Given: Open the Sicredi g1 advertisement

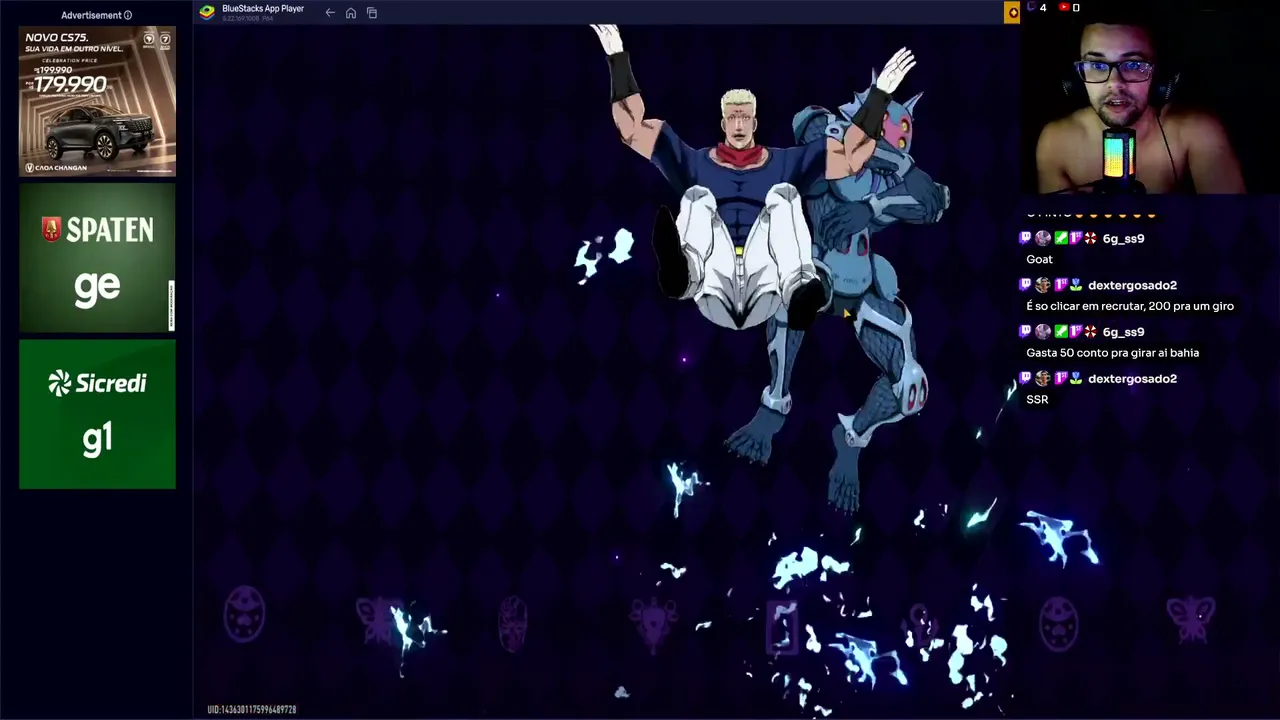Looking at the screenshot, I should point(97,414).
